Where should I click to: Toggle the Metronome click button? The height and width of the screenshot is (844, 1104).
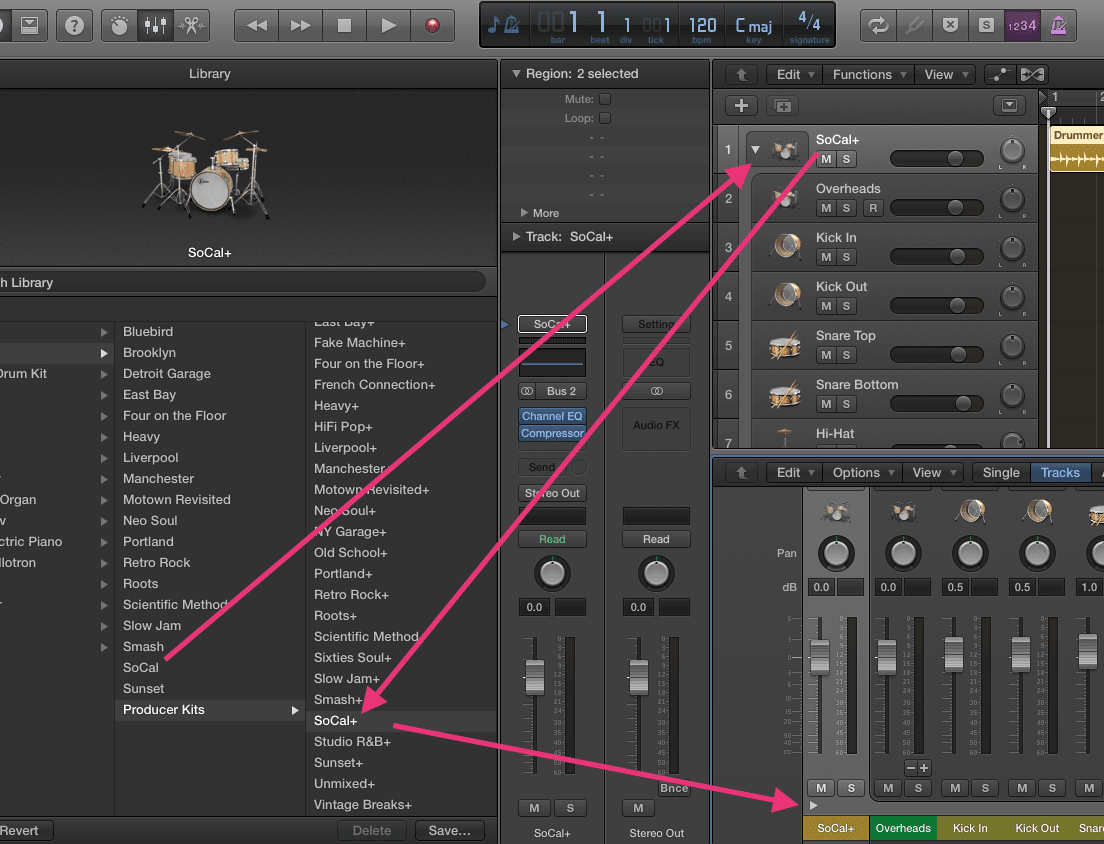[x=1058, y=26]
